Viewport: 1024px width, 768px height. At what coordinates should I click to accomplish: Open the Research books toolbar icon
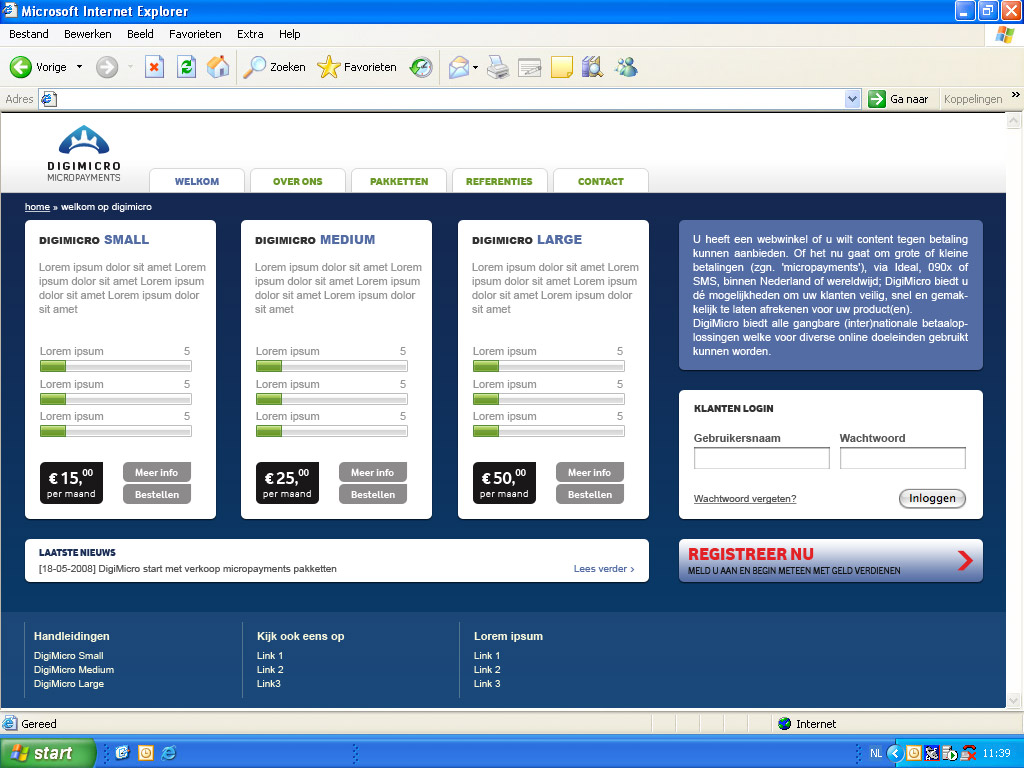(592, 67)
